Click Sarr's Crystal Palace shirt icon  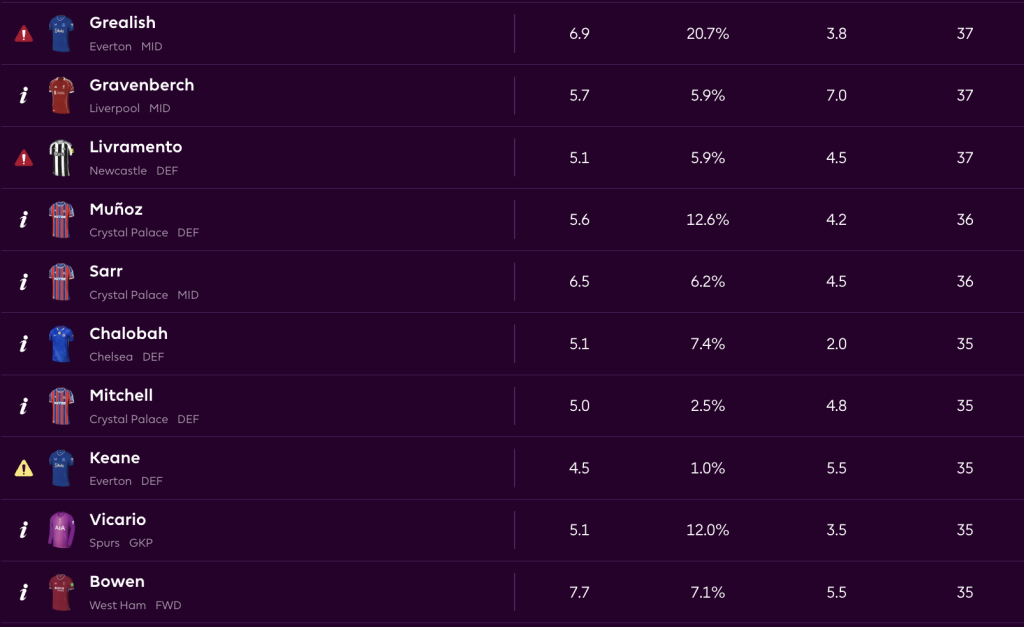(x=62, y=282)
